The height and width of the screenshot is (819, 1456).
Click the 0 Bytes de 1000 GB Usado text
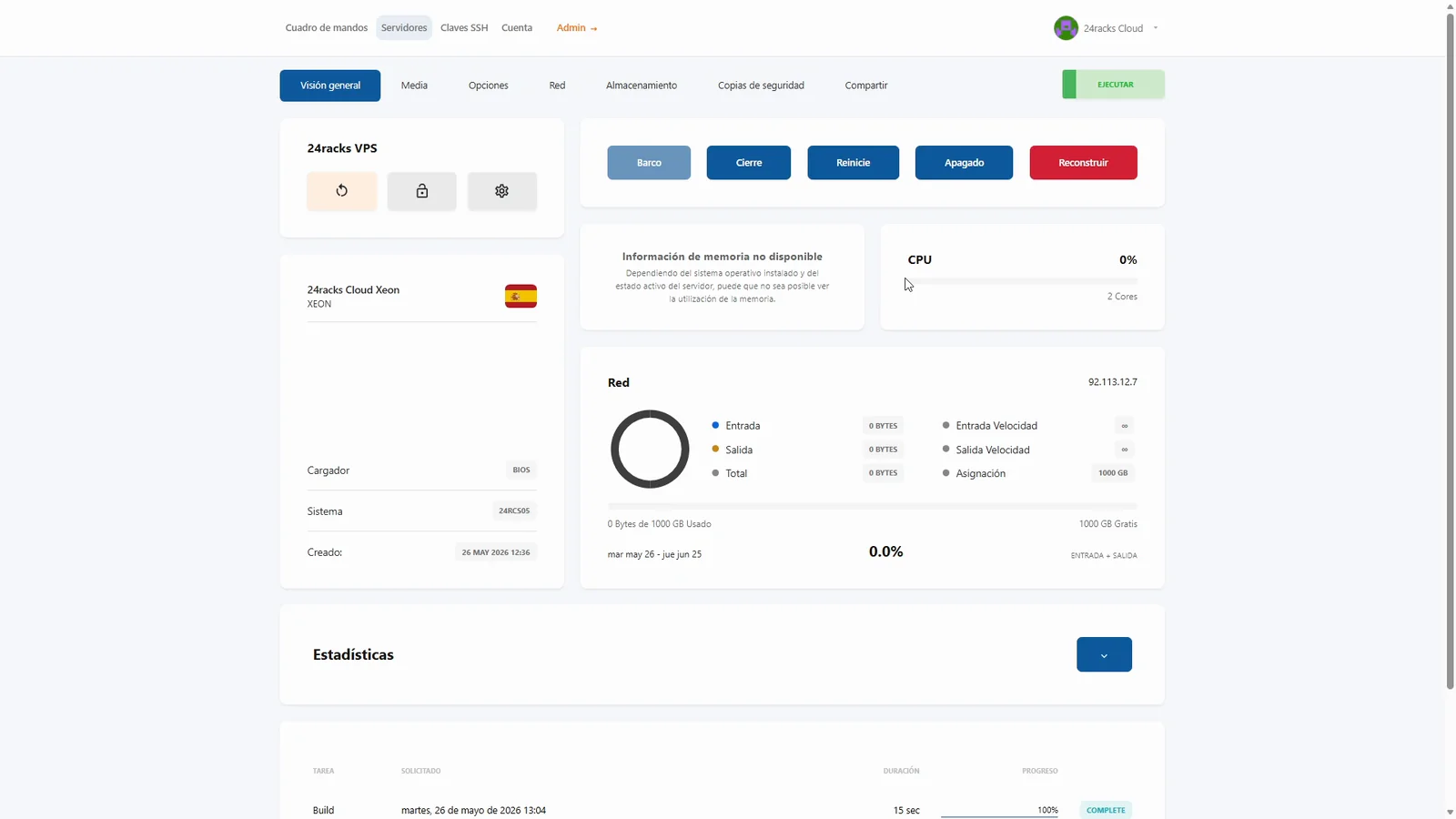[x=660, y=524]
